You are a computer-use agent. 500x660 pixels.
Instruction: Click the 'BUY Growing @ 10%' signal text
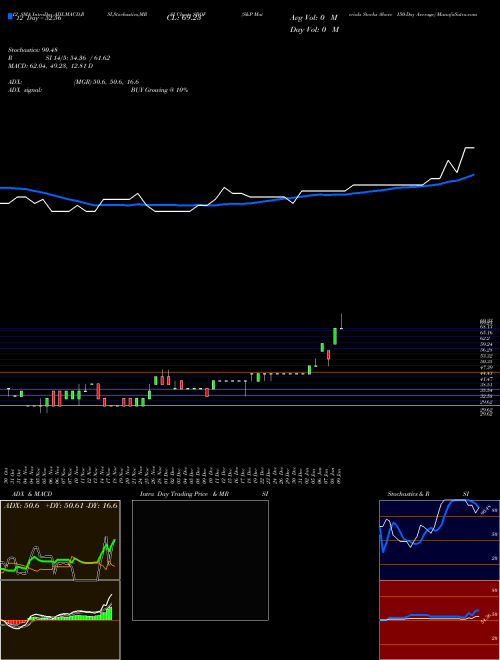pyautogui.click(x=159, y=90)
